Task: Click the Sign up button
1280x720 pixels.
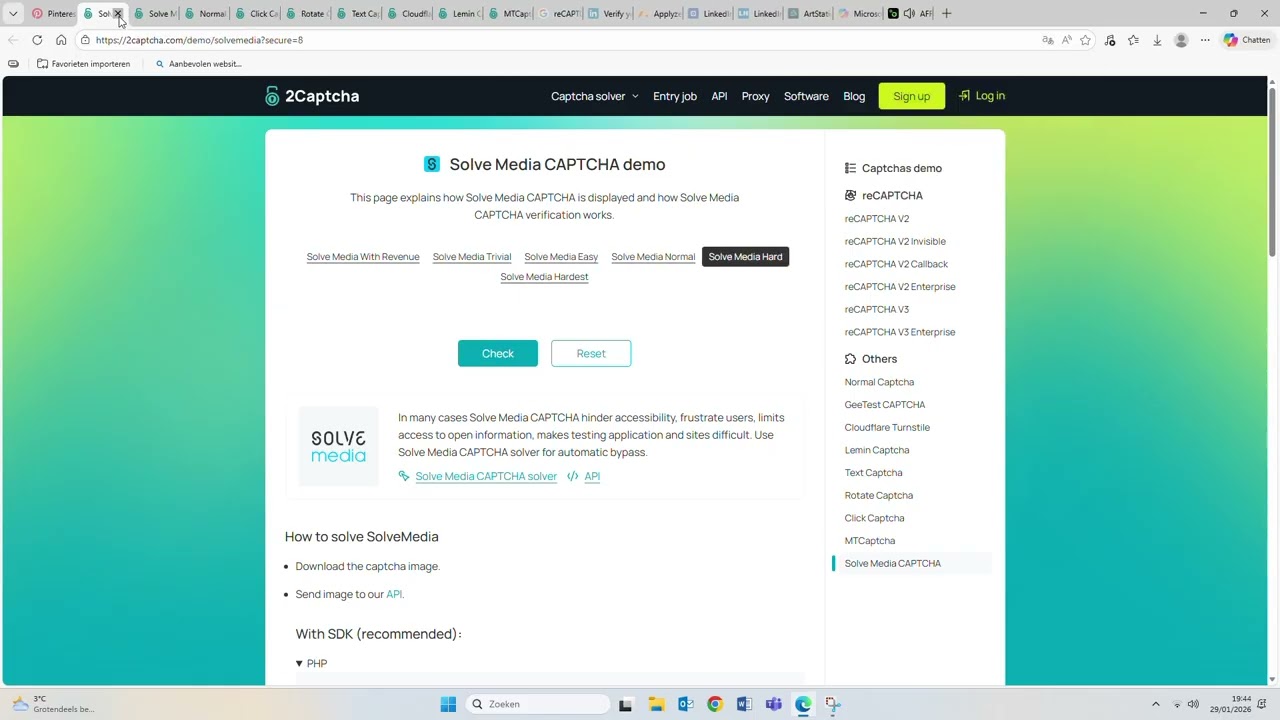Action: pos(912,96)
